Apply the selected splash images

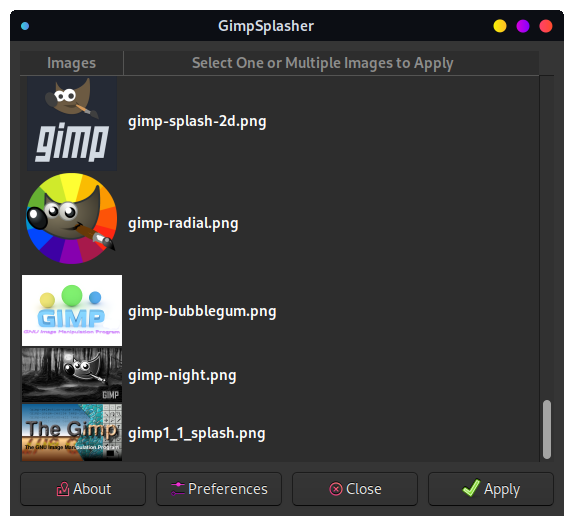(x=491, y=489)
